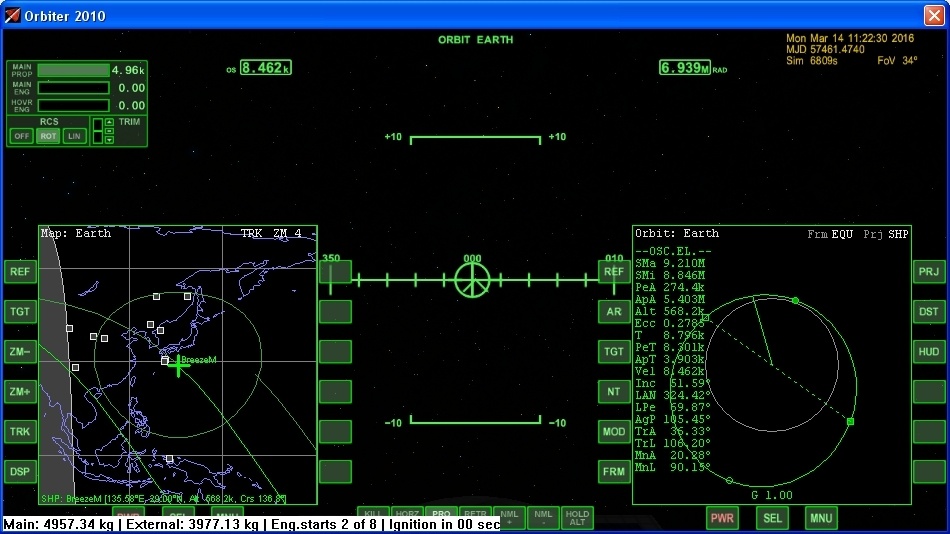Screen dimensions: 950x534
Task: Click the open square descending node marker
Action: tap(706, 318)
